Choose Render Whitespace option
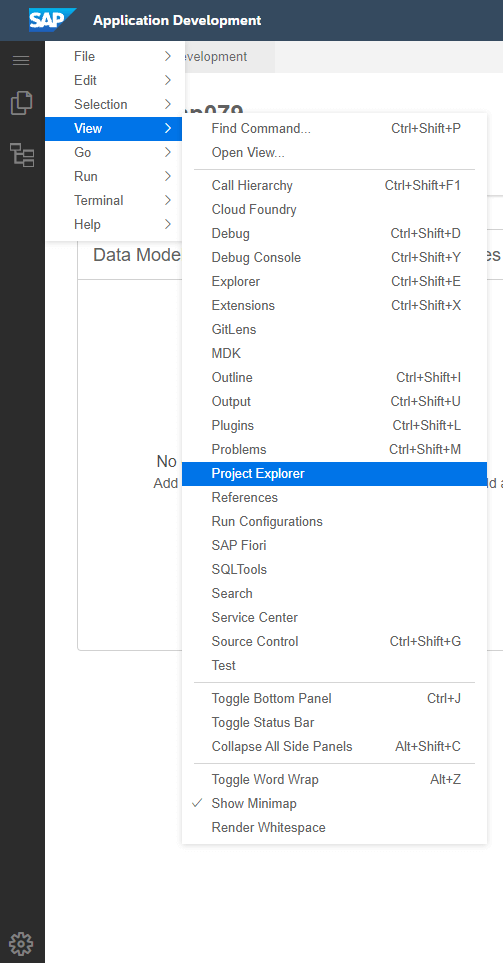Image resolution: width=503 pixels, height=963 pixels. click(334, 827)
